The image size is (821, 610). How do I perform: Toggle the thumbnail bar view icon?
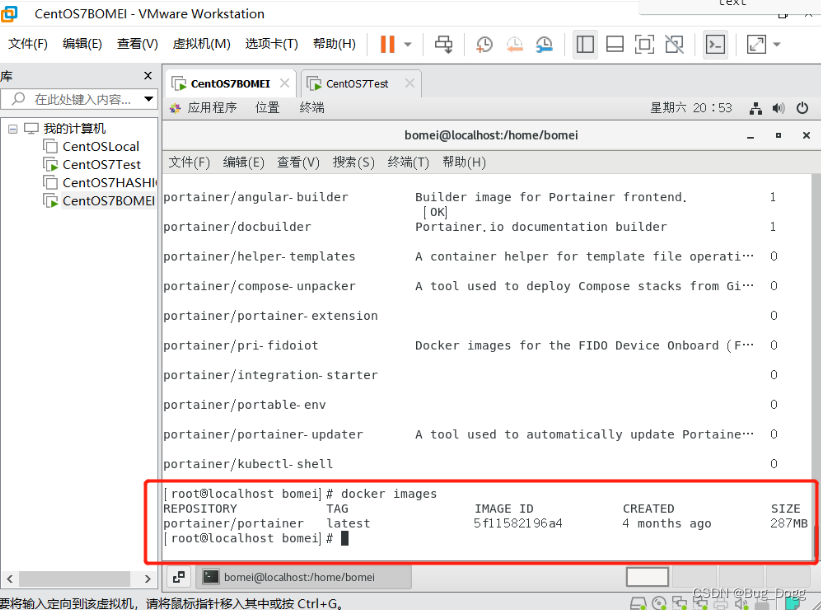[x=615, y=45]
